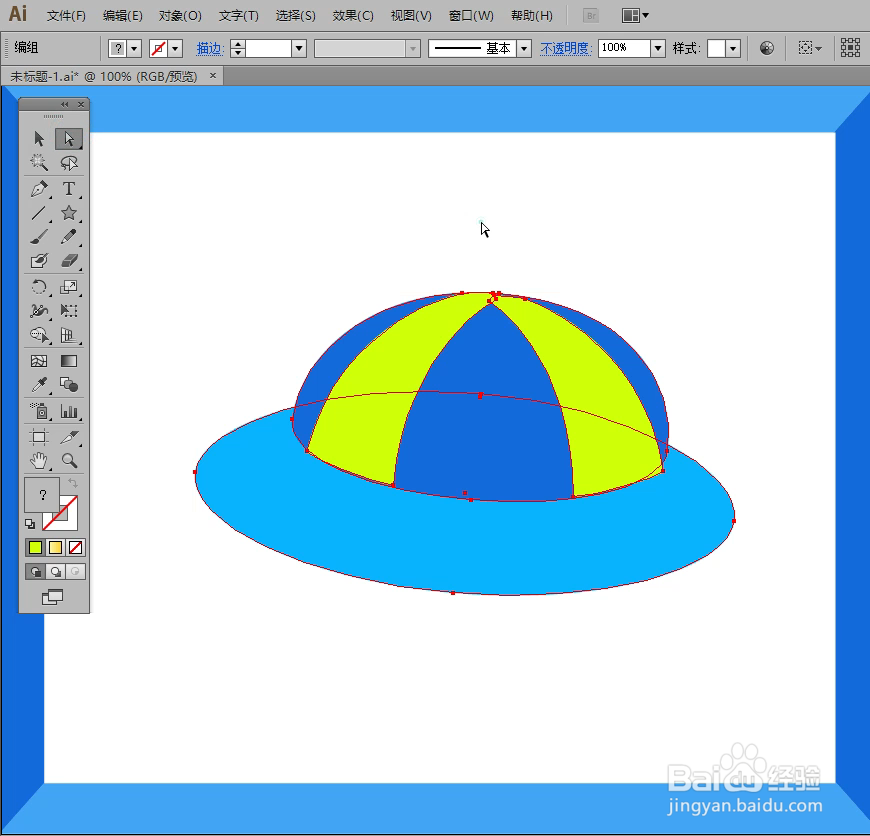This screenshot has height=836, width=870.
Task: Adjust stroke weight stepper arrows
Action: (x=238, y=49)
